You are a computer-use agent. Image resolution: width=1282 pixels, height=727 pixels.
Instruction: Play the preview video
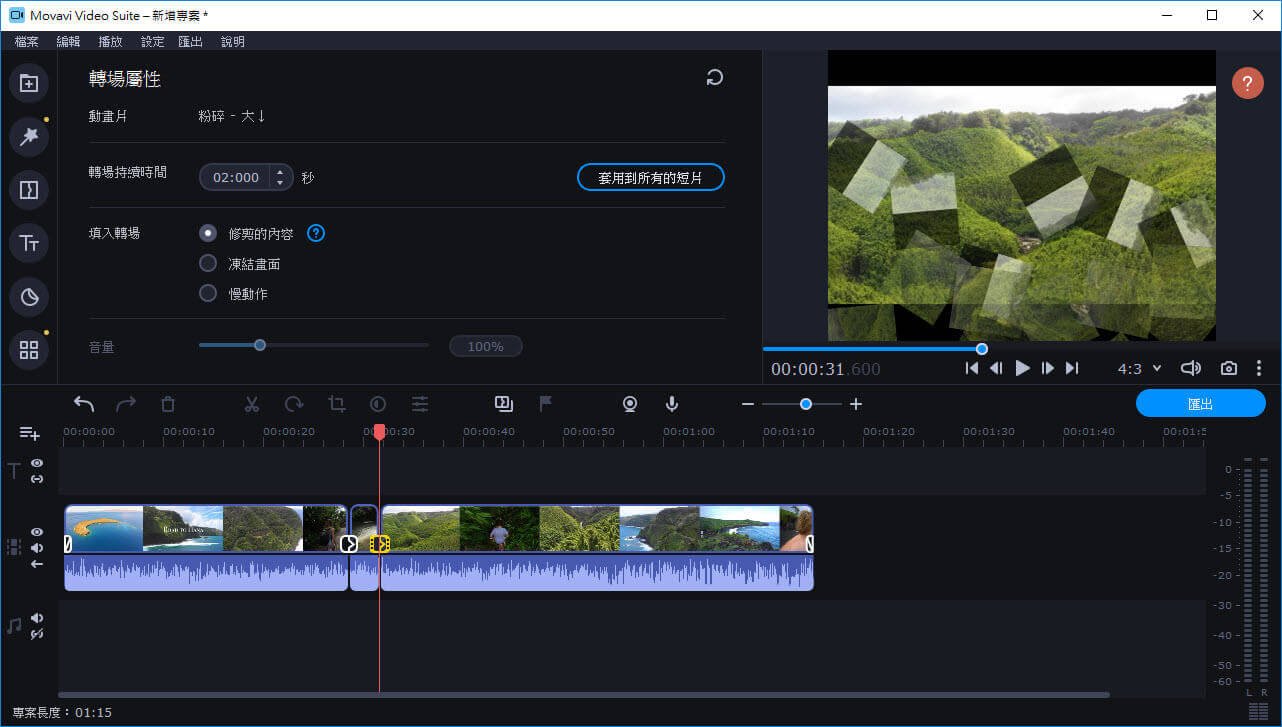(1022, 368)
